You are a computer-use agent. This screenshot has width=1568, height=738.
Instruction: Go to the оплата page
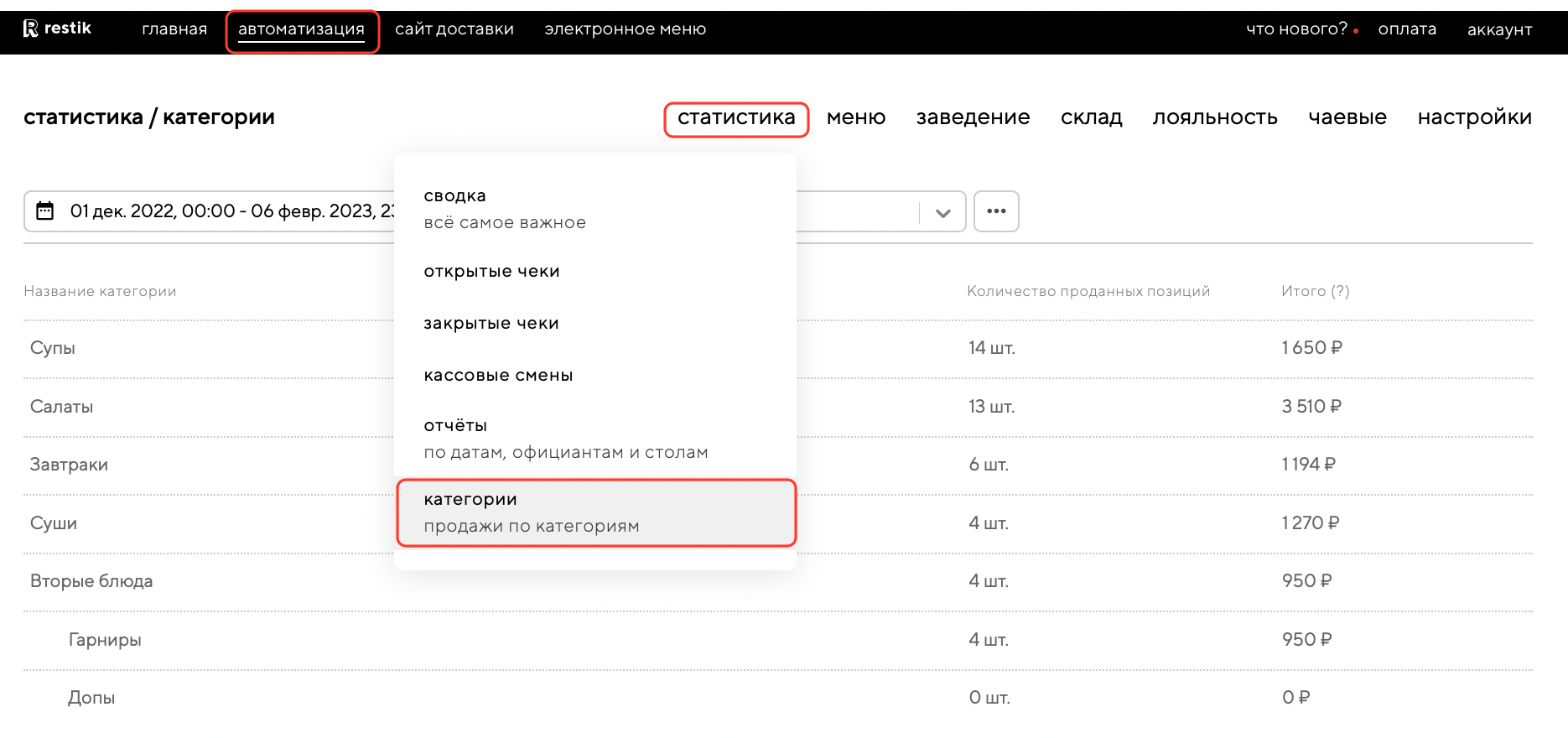tap(1407, 29)
